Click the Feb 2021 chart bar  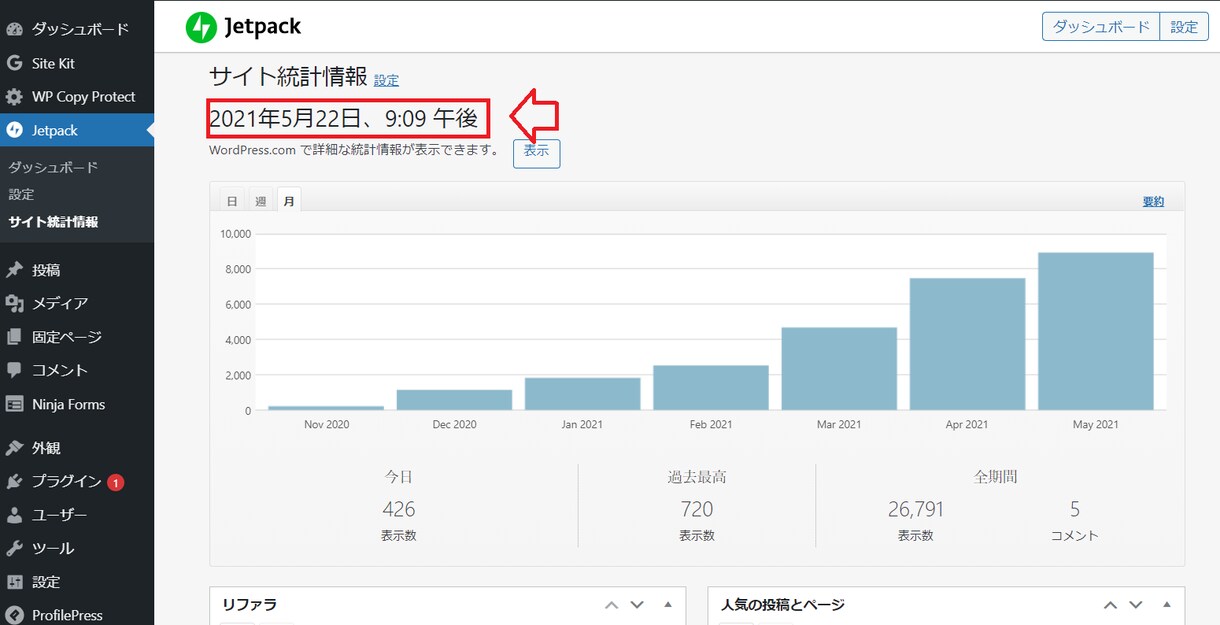[711, 388]
